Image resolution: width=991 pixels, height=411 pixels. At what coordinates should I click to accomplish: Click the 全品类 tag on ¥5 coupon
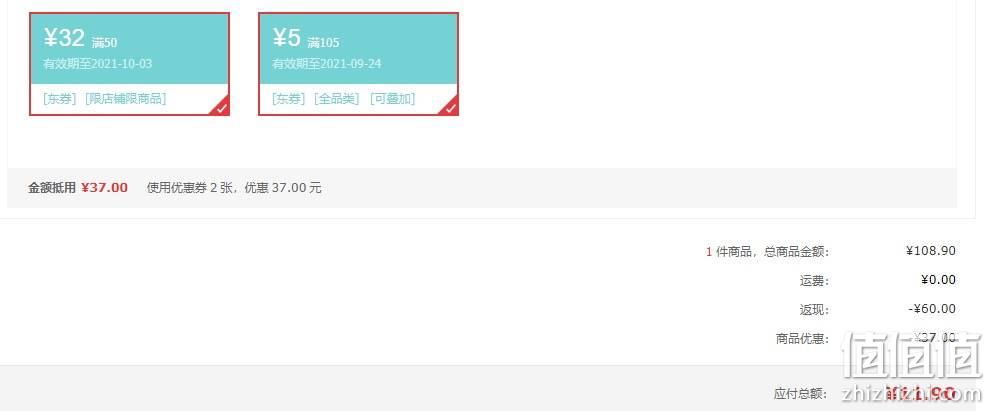pos(336,99)
